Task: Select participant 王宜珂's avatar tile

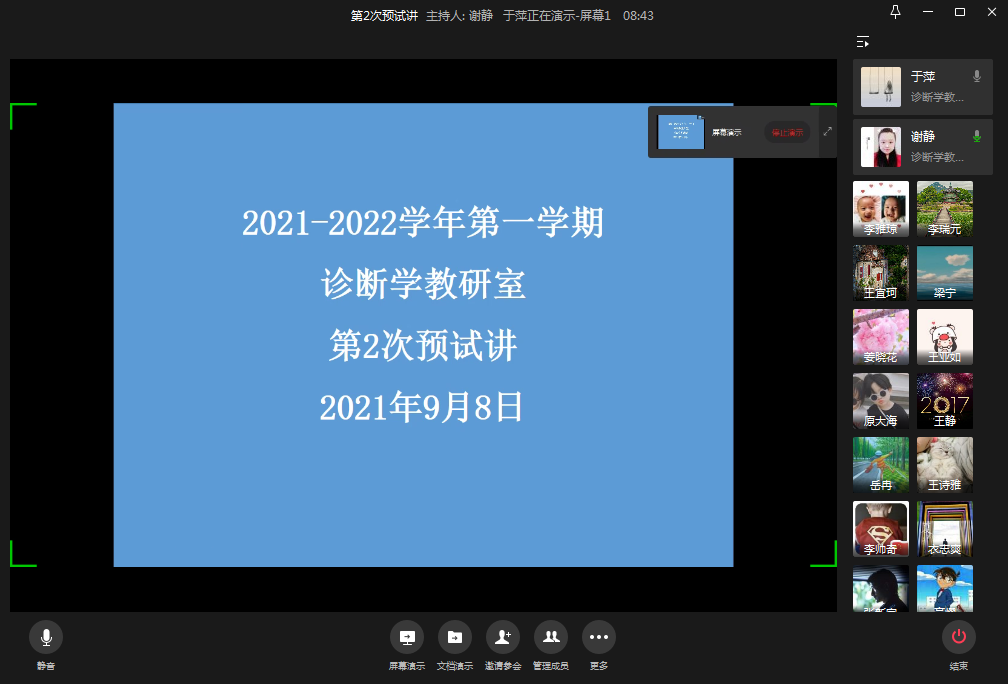Action: 880,273
